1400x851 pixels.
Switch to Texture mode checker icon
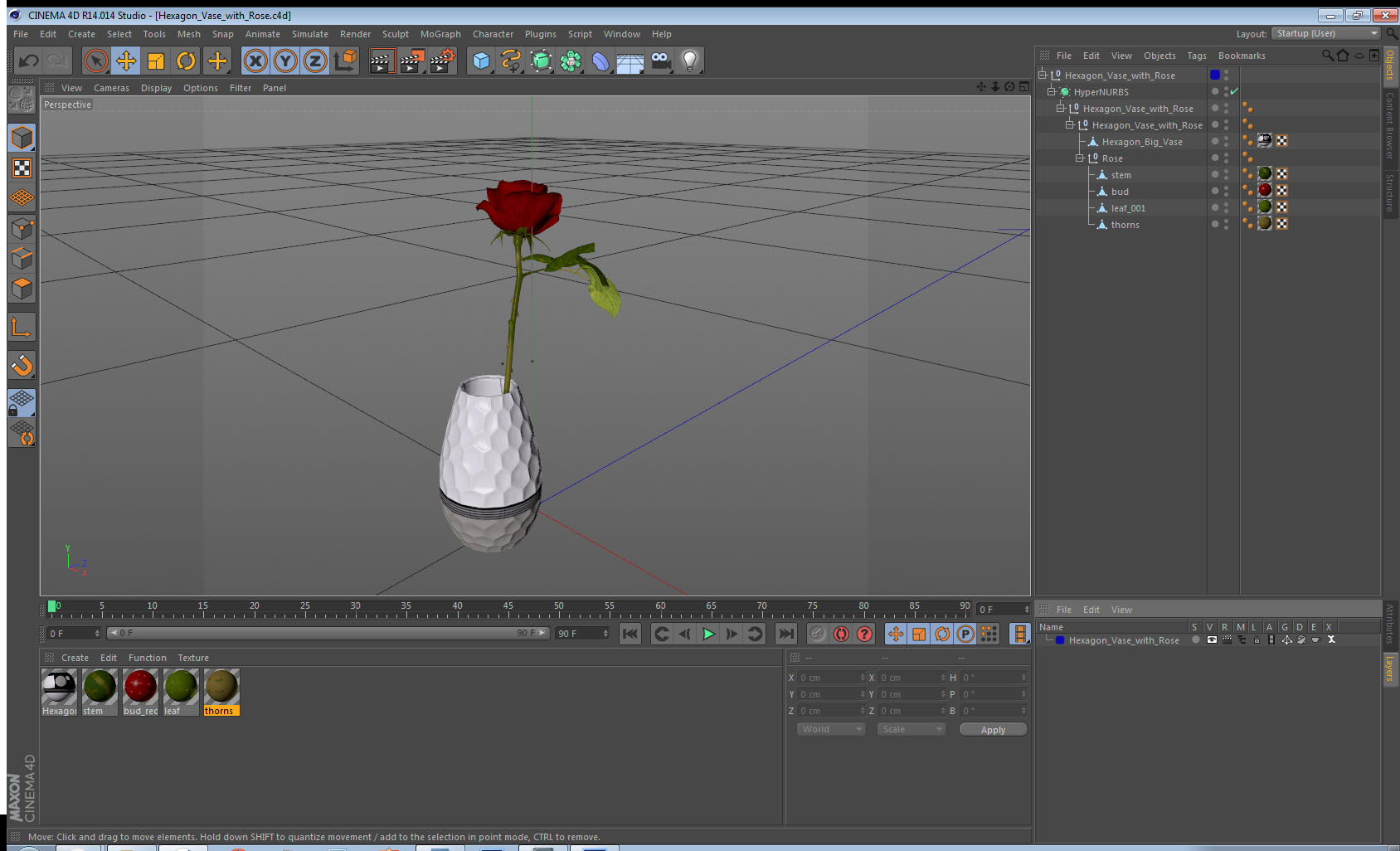click(22, 168)
